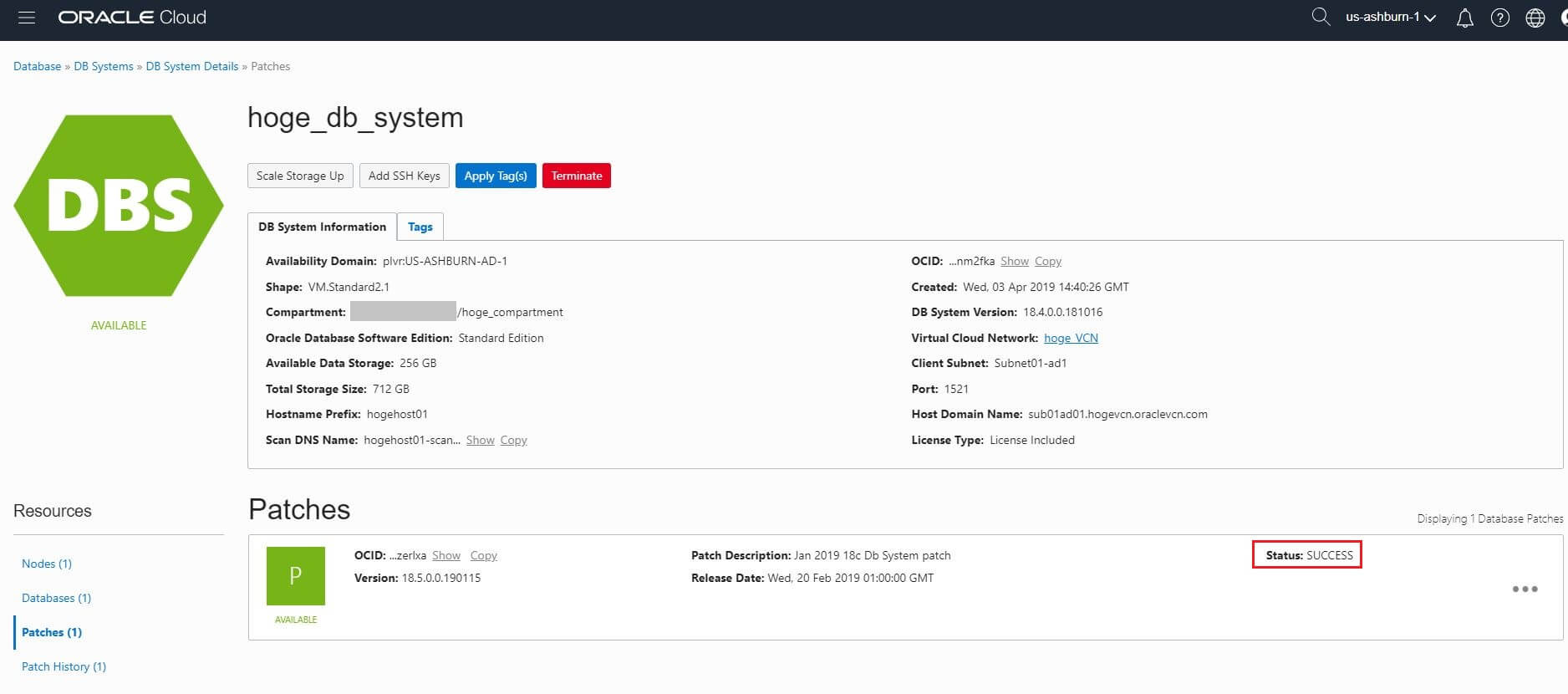Open the search magnifier icon
This screenshot has height=694, width=1568.
click(x=1321, y=17)
